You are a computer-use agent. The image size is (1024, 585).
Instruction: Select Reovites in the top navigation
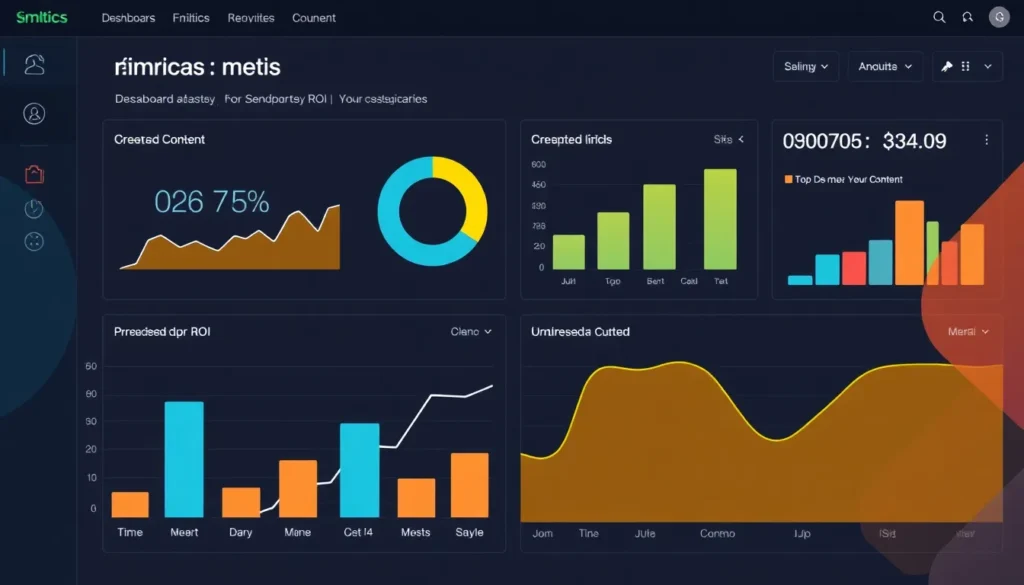pyautogui.click(x=250, y=17)
